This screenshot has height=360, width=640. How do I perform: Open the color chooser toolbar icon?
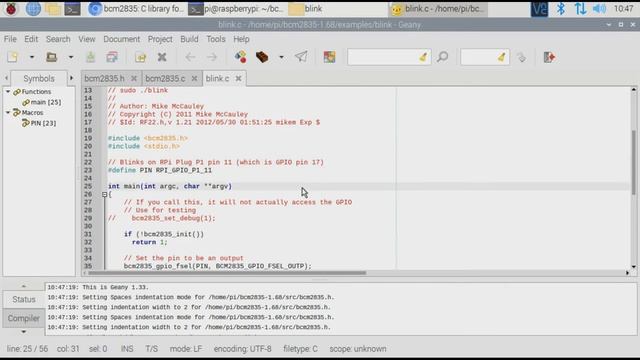329,57
